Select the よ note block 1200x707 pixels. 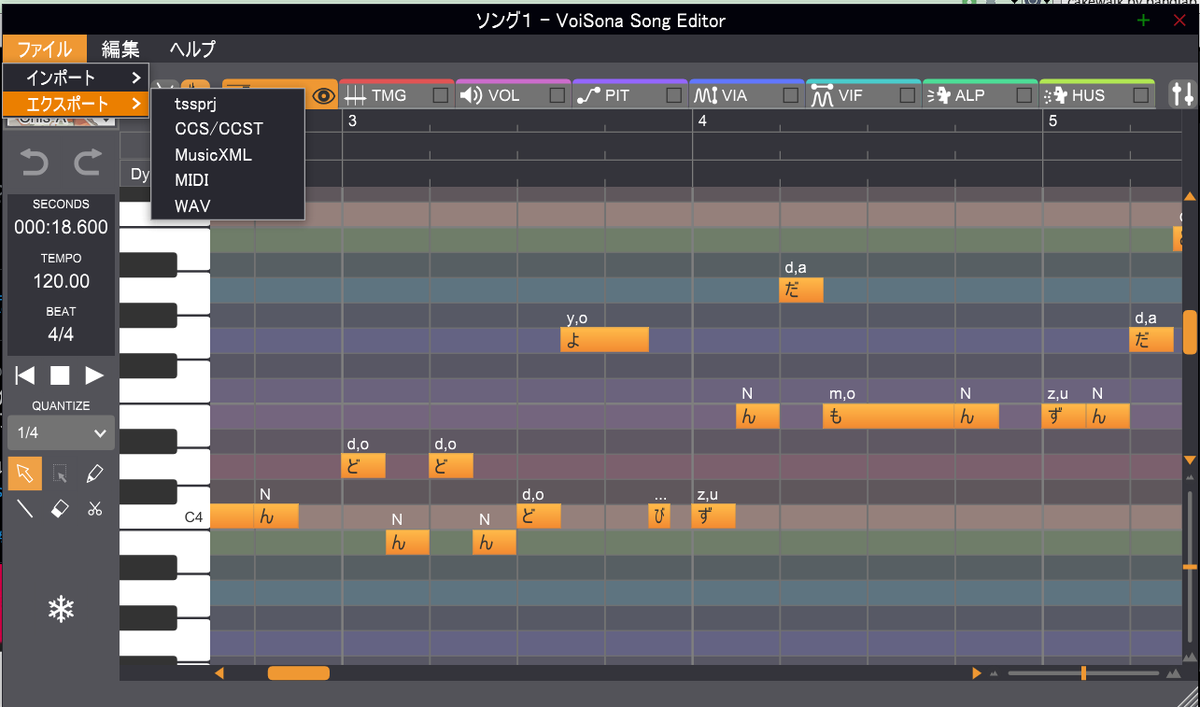[x=604, y=339]
